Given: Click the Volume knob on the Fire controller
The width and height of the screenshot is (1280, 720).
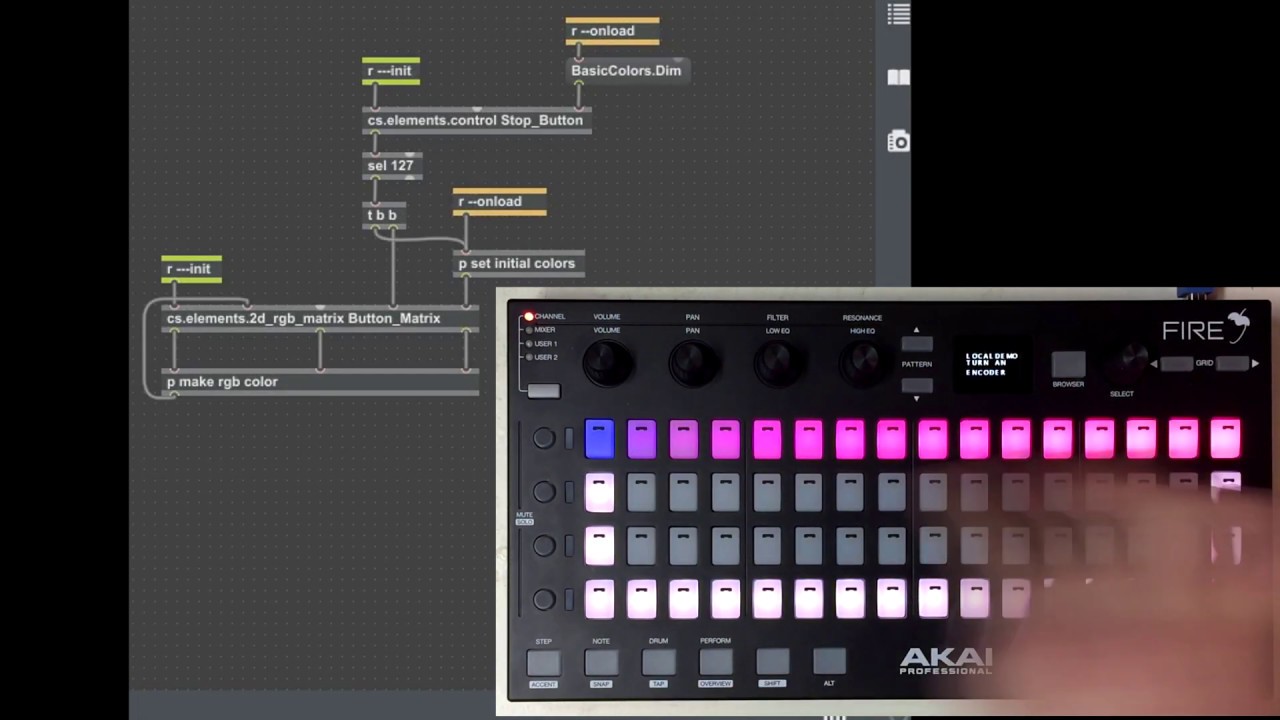Looking at the screenshot, I should pos(607,361).
